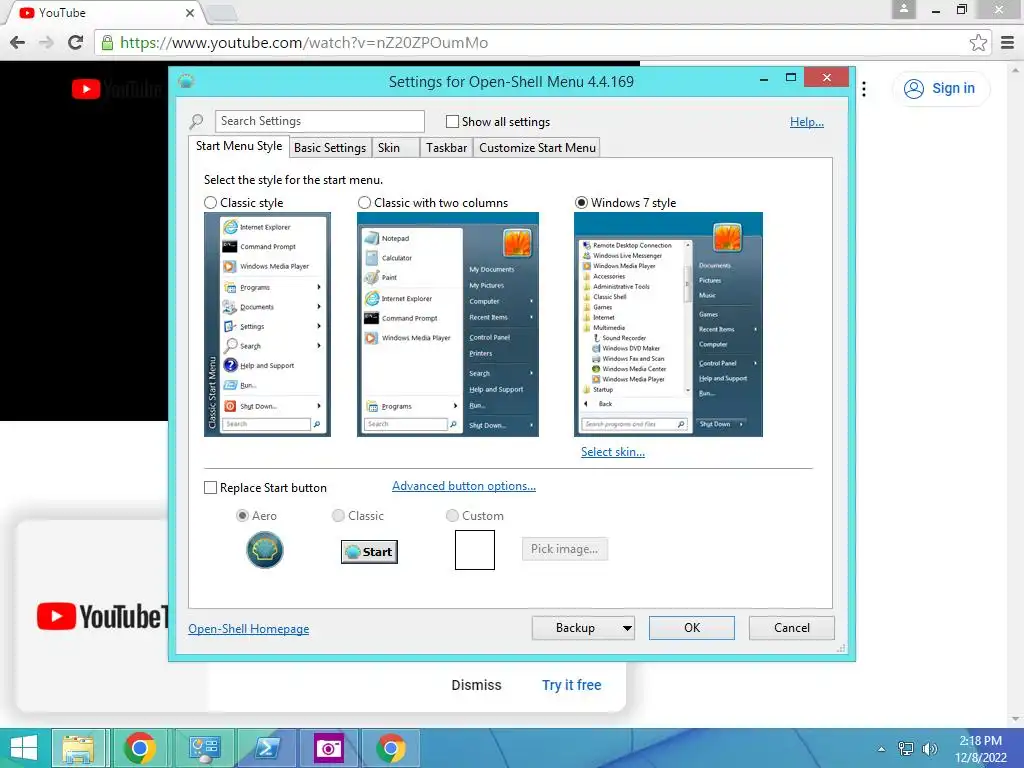Click the browser forward arrow
The width and height of the screenshot is (1024, 768).
(x=46, y=42)
